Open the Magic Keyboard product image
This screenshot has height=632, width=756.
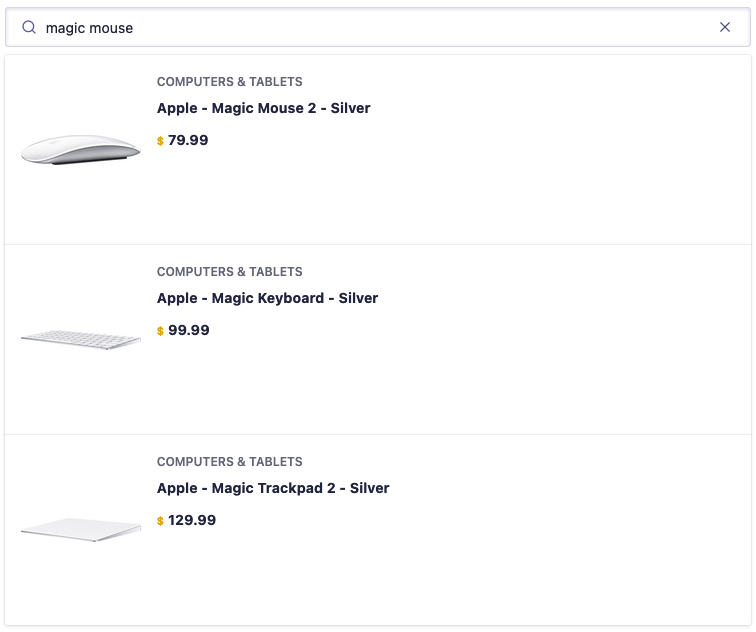81,339
